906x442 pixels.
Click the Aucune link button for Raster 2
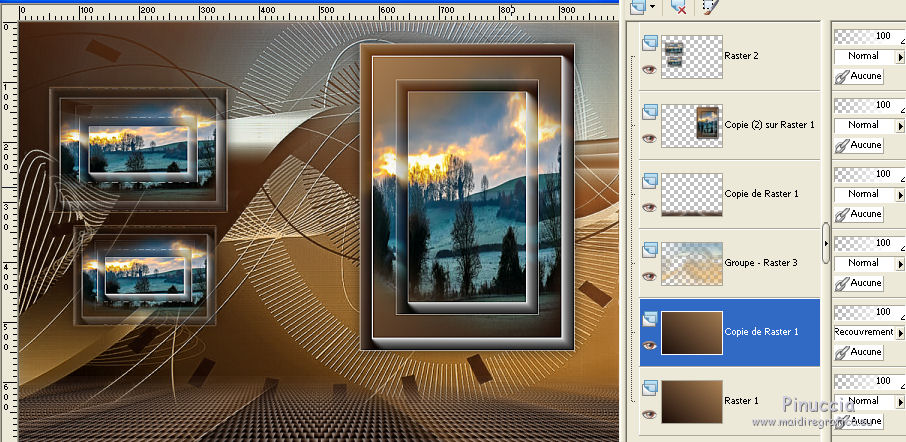tap(859, 76)
